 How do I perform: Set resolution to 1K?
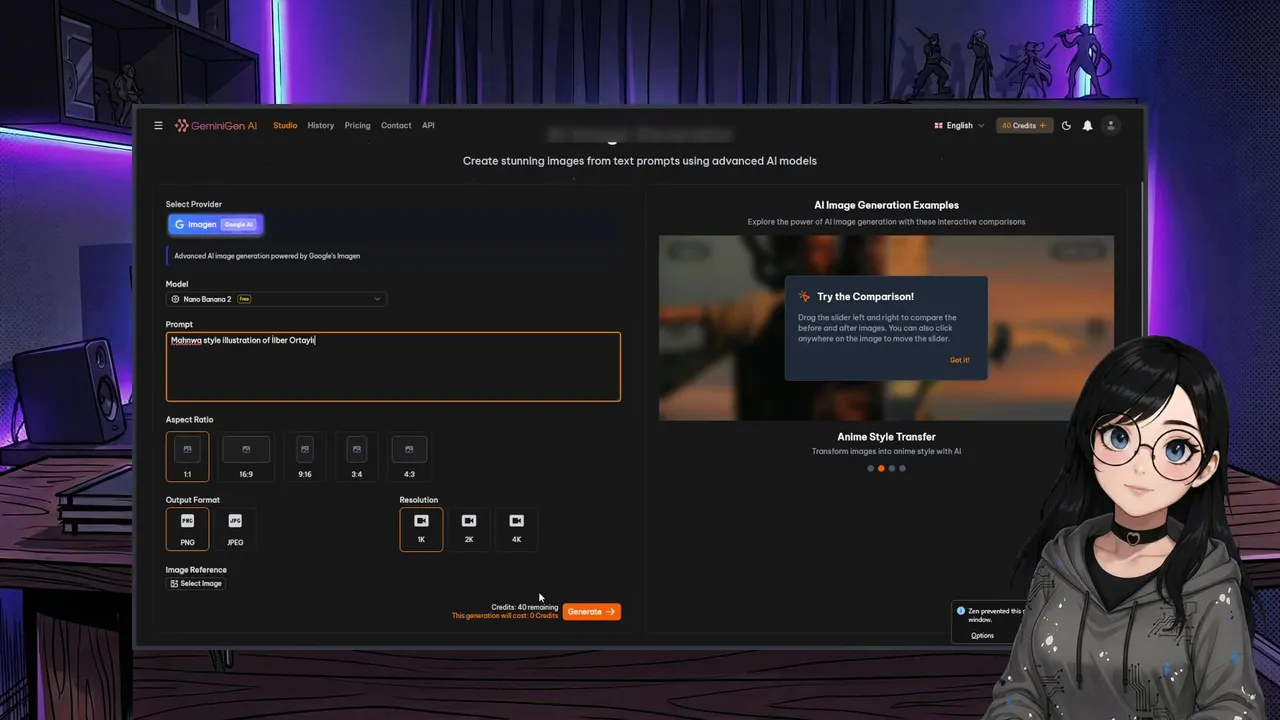tap(421, 529)
